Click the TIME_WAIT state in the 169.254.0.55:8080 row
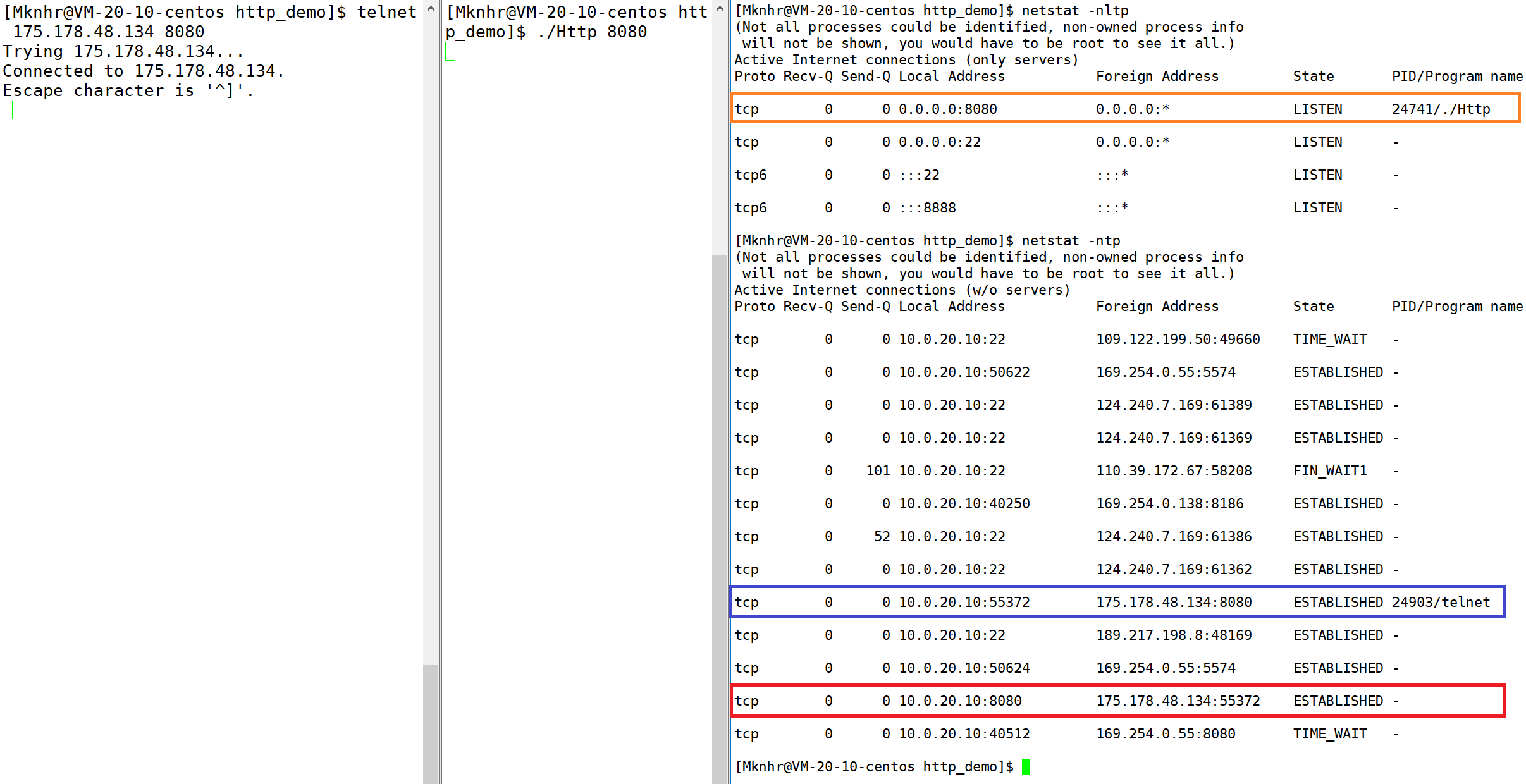1526x784 pixels. pos(1330,733)
